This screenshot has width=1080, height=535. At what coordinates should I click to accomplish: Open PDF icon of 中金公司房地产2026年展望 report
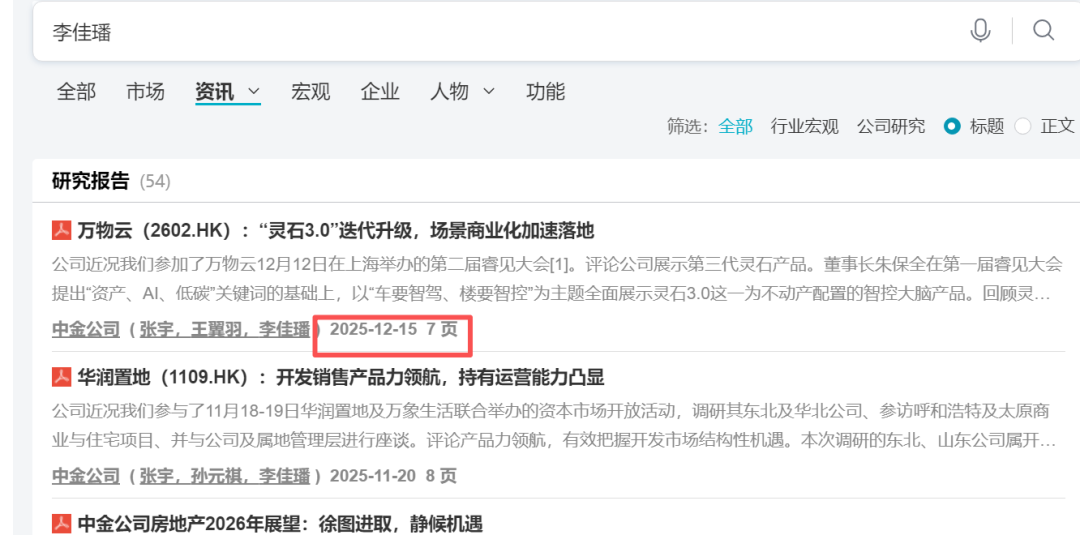point(61,524)
